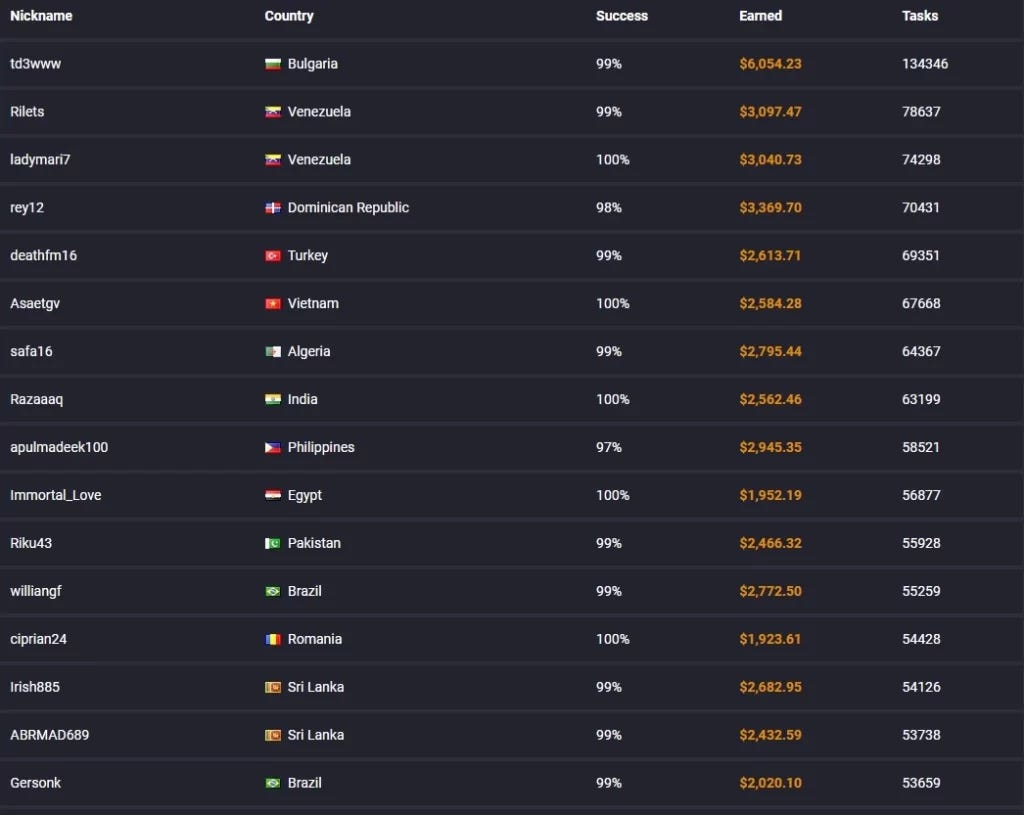Click the Country column header

(x=289, y=16)
